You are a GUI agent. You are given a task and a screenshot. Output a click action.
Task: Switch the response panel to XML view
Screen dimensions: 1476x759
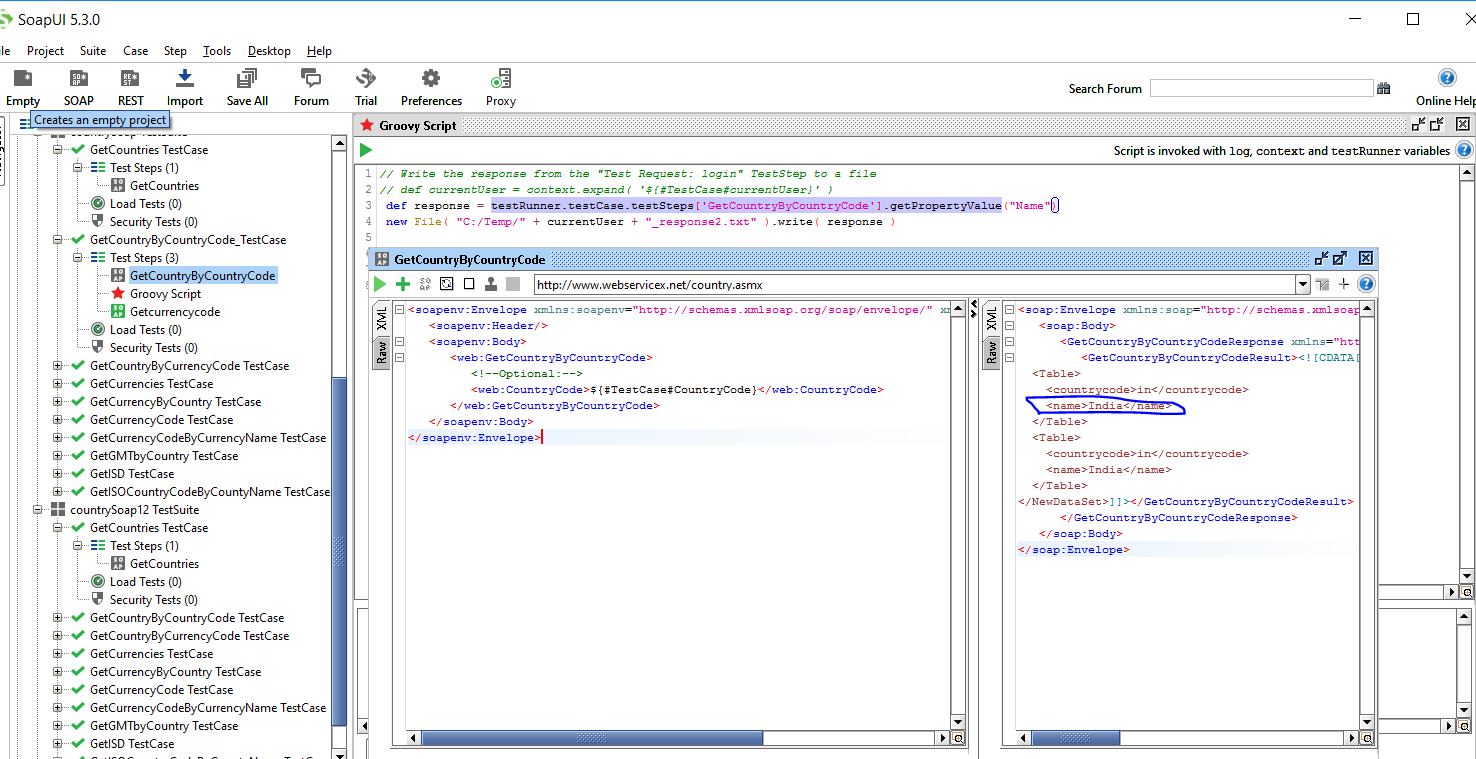(x=991, y=319)
